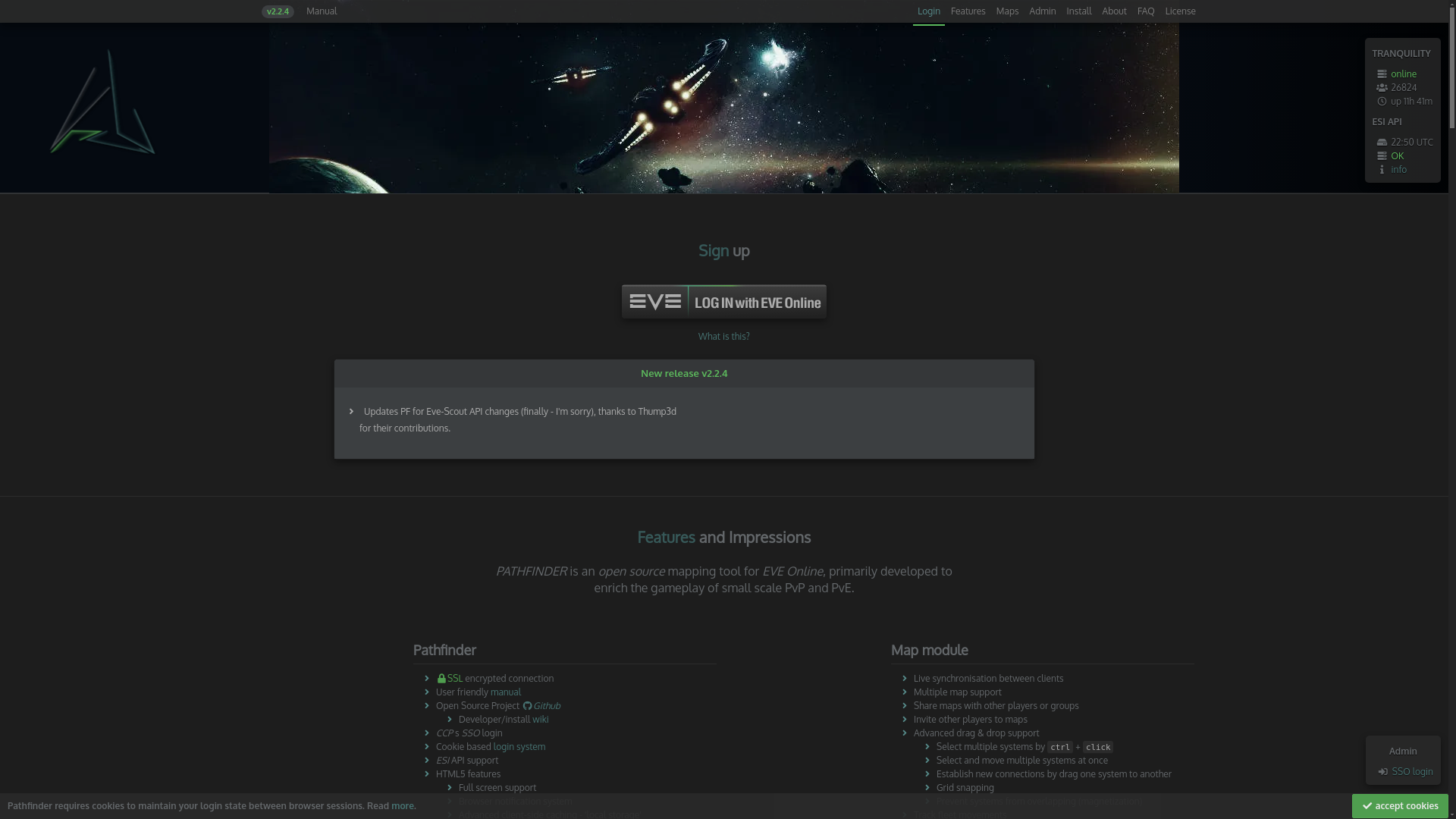The height and width of the screenshot is (819, 1456).
Task: Click the space banner image
Action: pos(724,108)
